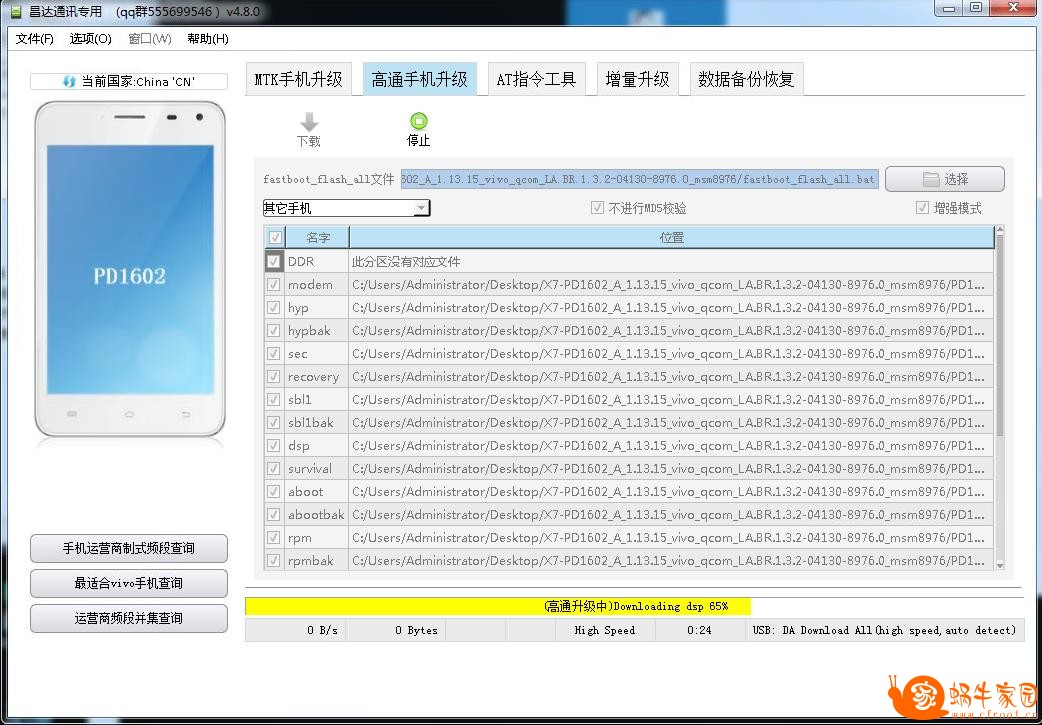Switch to the MTK手机升级 tab

(298, 80)
